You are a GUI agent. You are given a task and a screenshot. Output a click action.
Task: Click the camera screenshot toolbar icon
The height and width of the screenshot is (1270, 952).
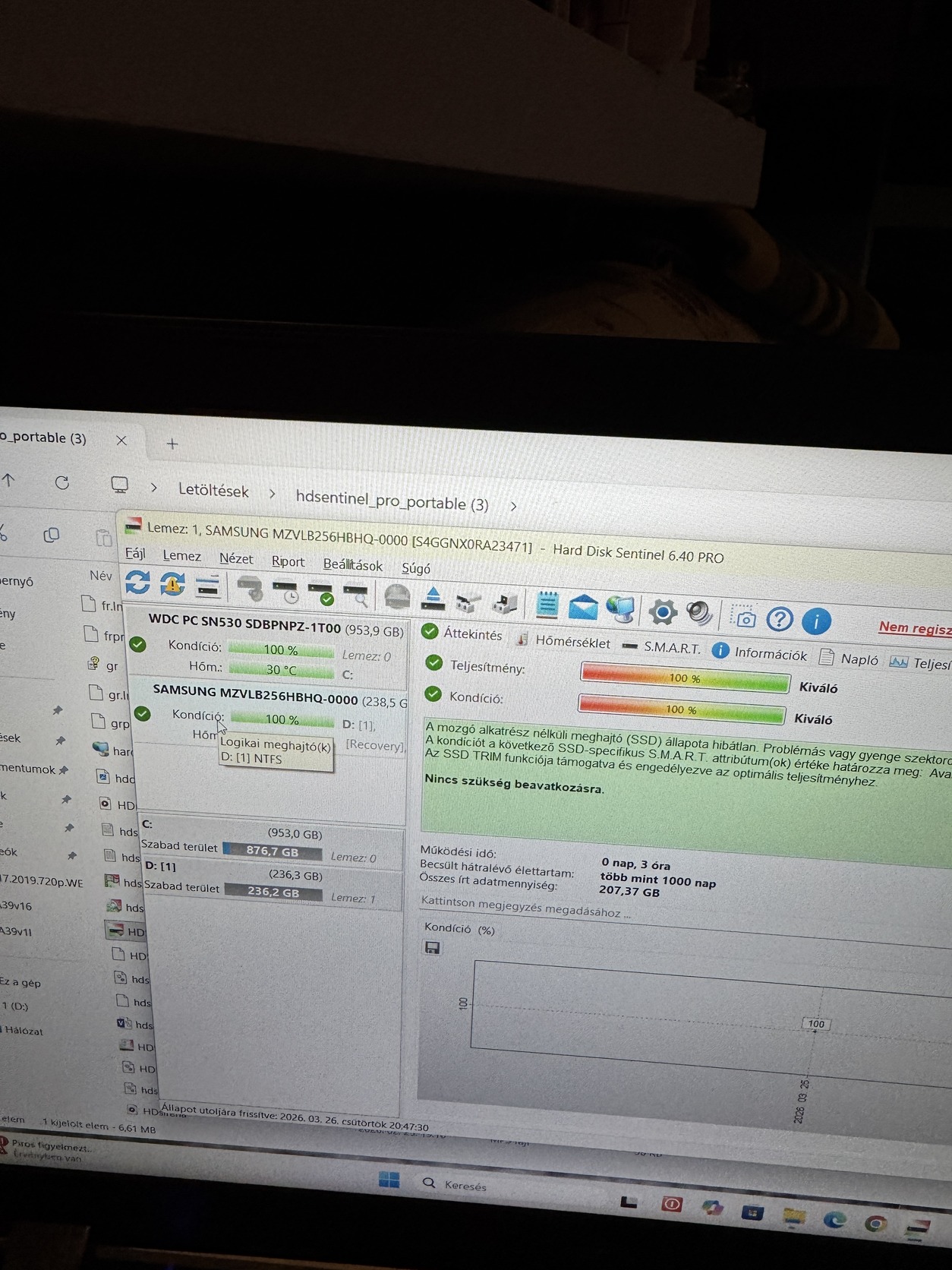point(744,617)
